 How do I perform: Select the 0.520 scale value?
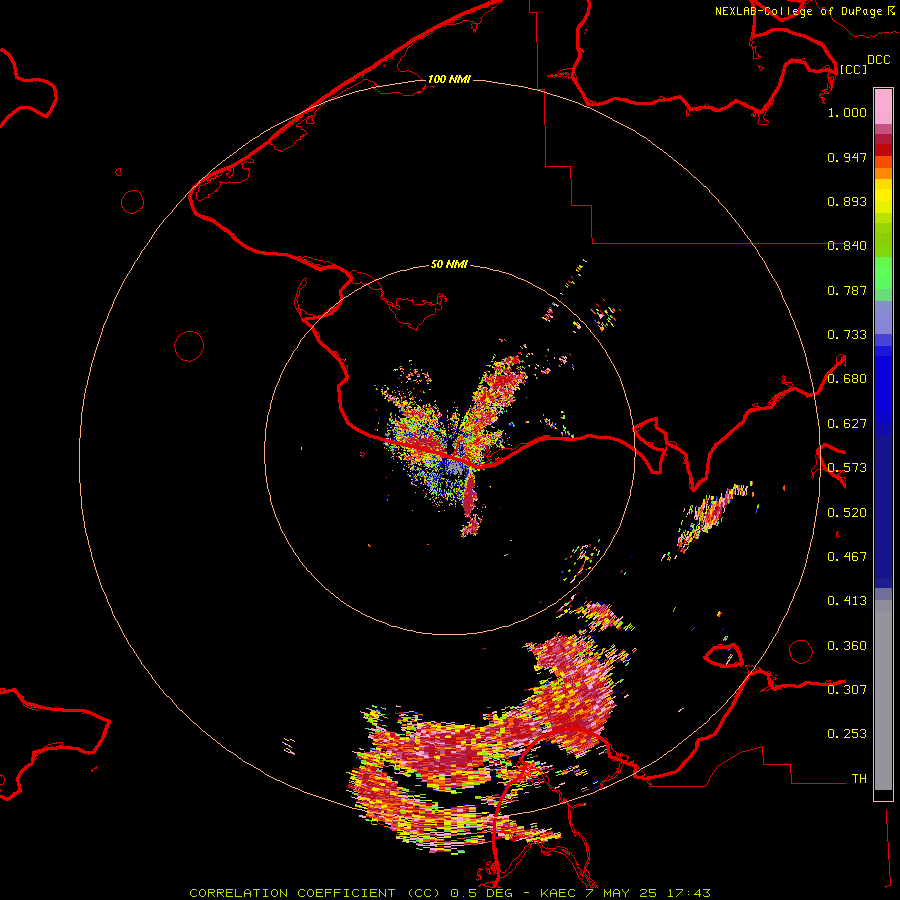coord(847,513)
